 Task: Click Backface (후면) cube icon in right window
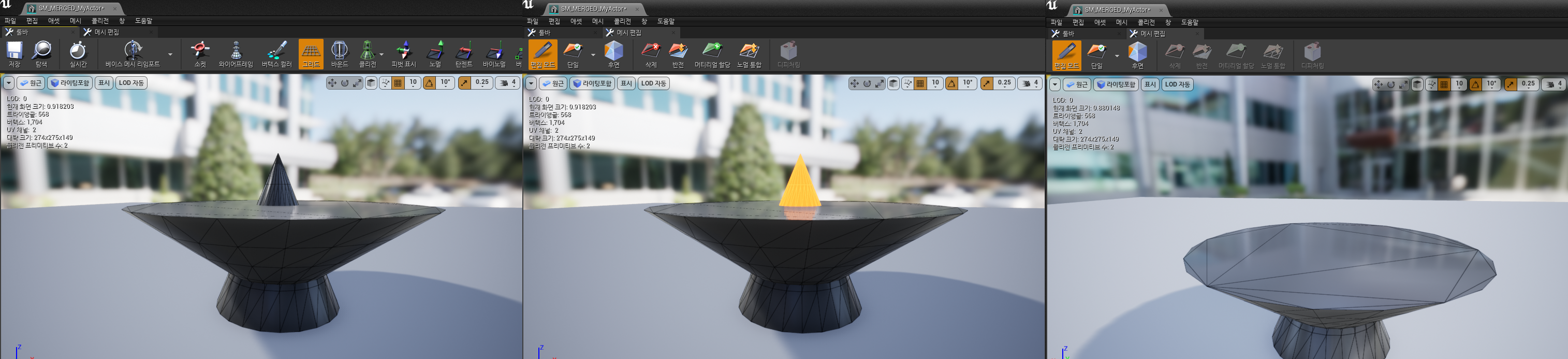1138,55
